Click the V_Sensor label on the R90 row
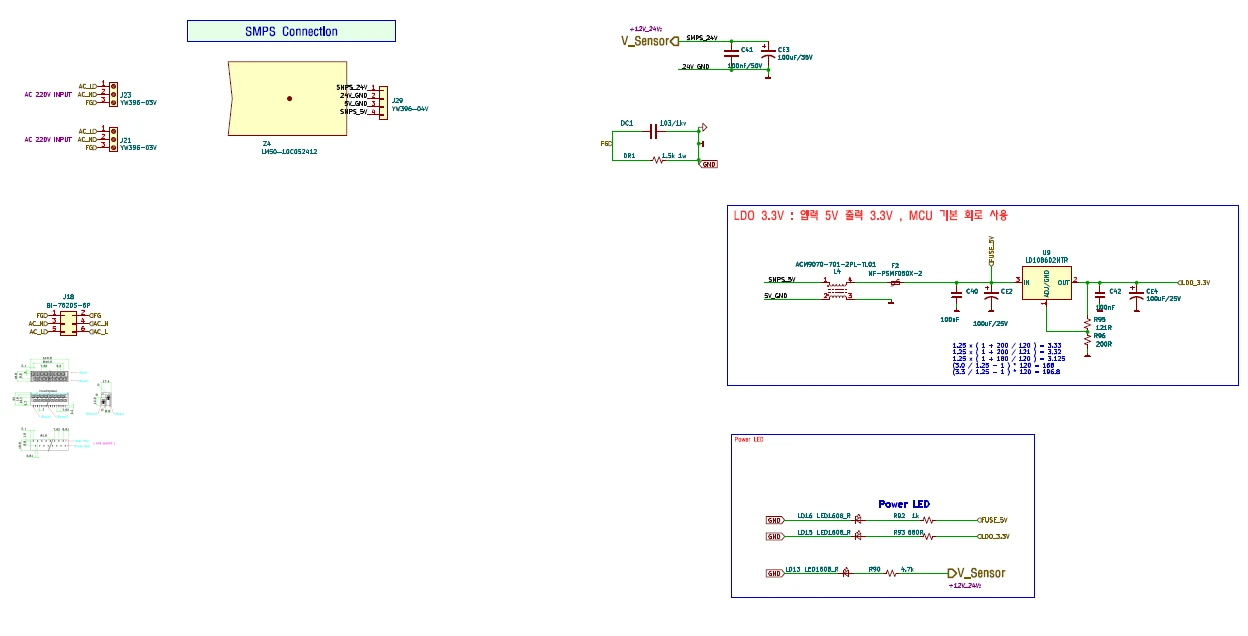Viewport: 1248px width, 636px height. pyautogui.click(x=975, y=573)
